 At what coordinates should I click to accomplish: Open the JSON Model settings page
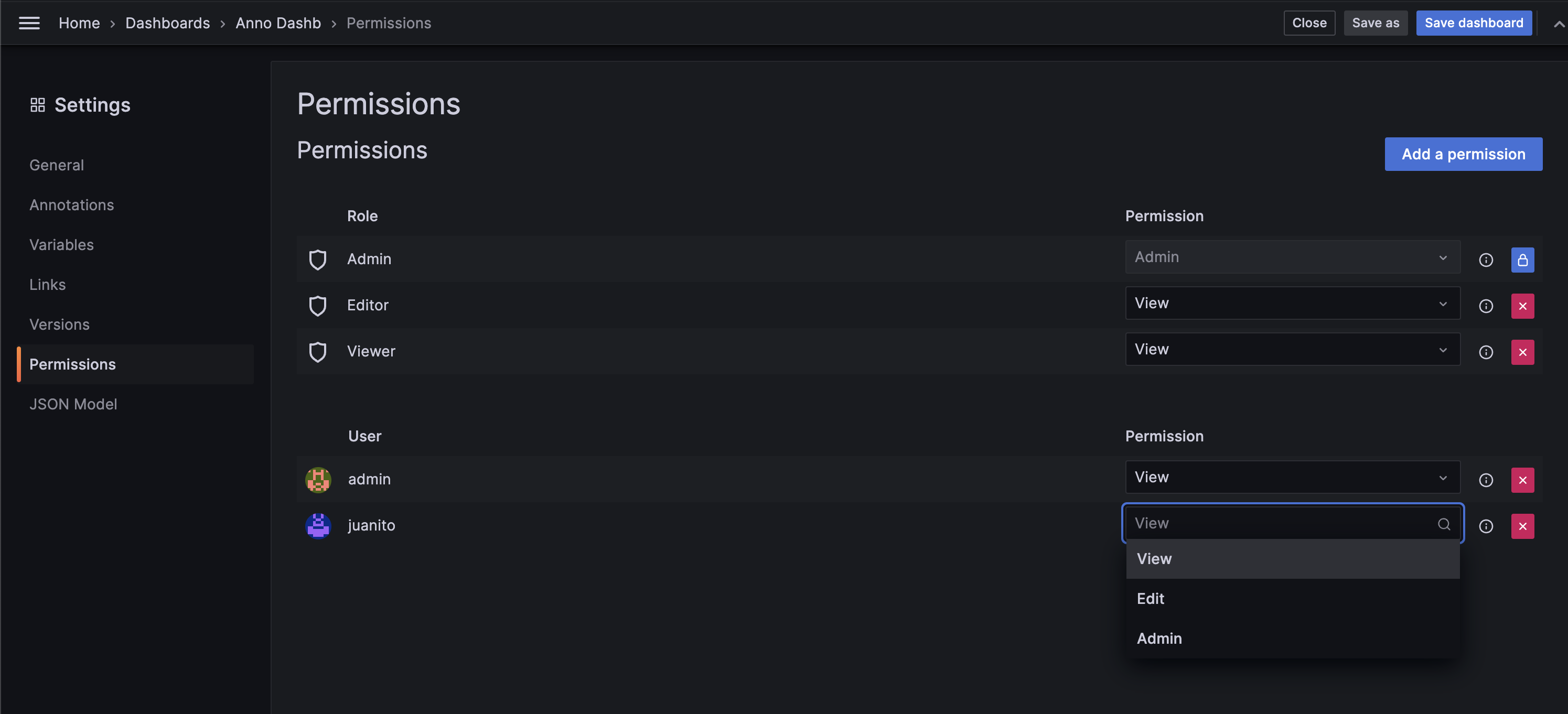click(x=73, y=404)
